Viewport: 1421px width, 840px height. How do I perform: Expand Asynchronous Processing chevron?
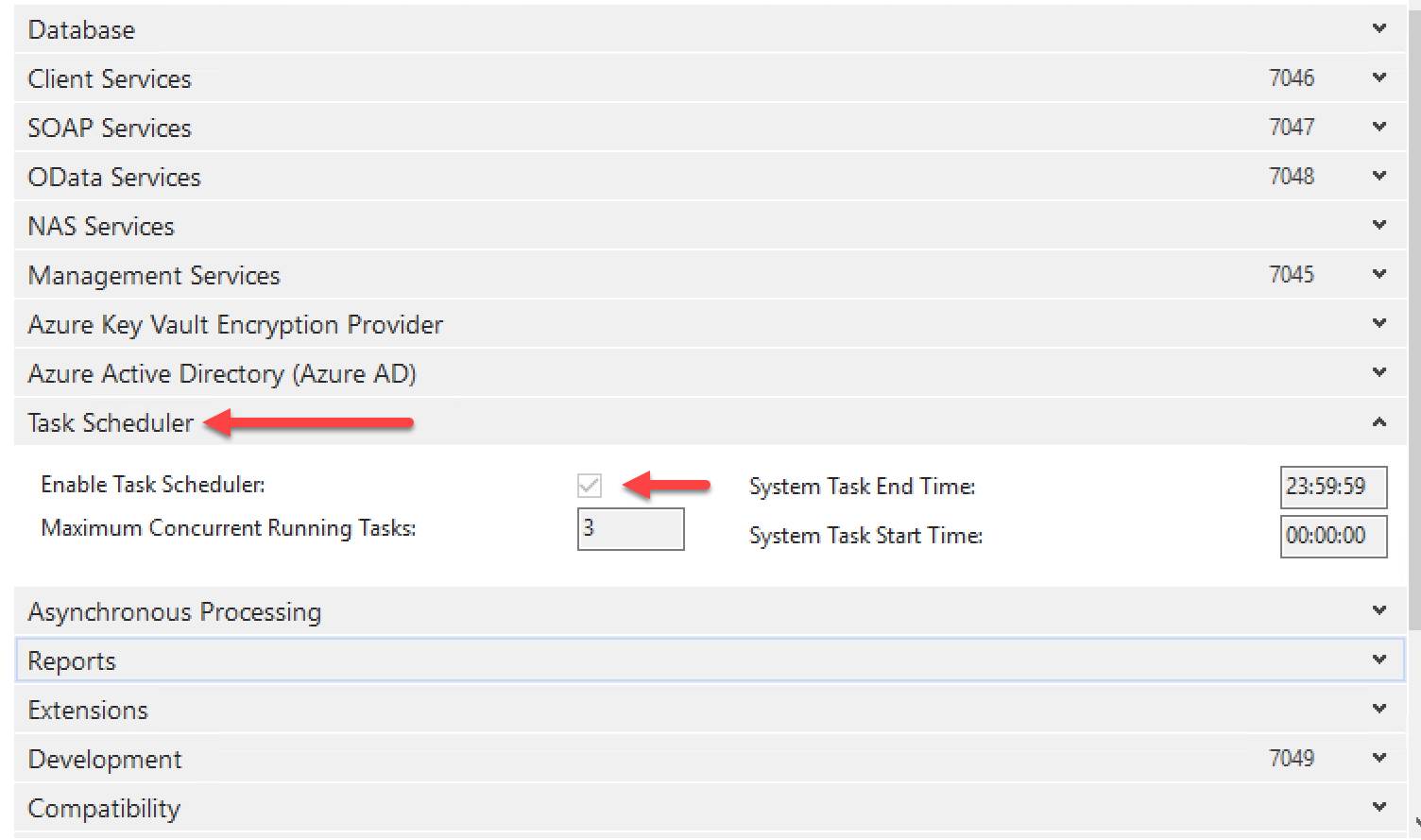click(1378, 610)
